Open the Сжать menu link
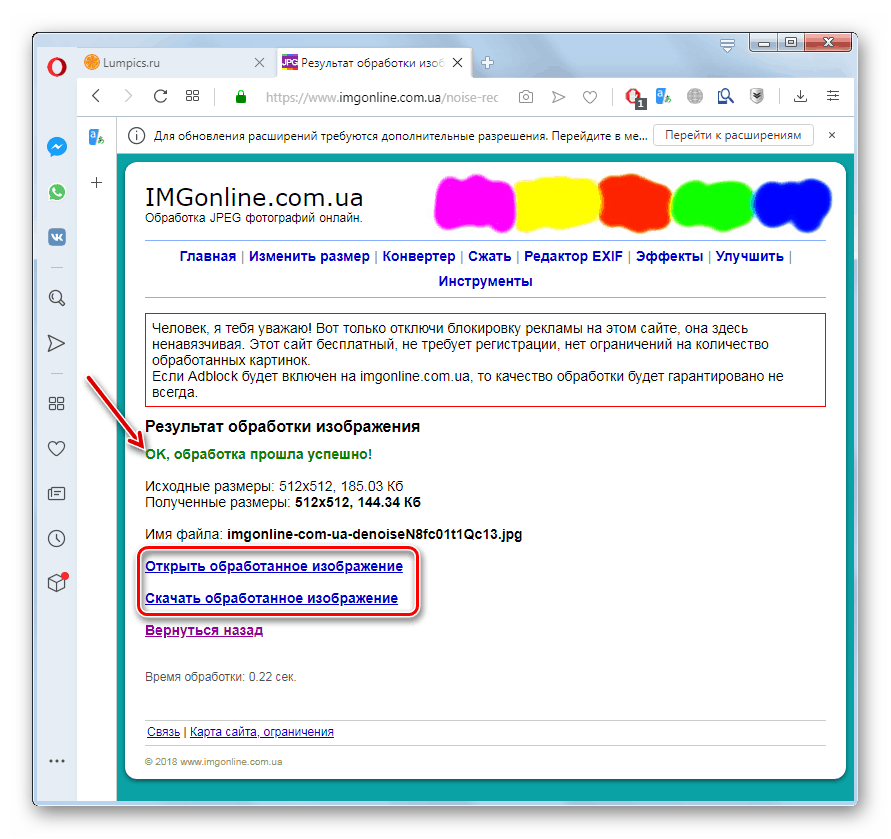Screen dimensions: 891x839 tap(490, 256)
